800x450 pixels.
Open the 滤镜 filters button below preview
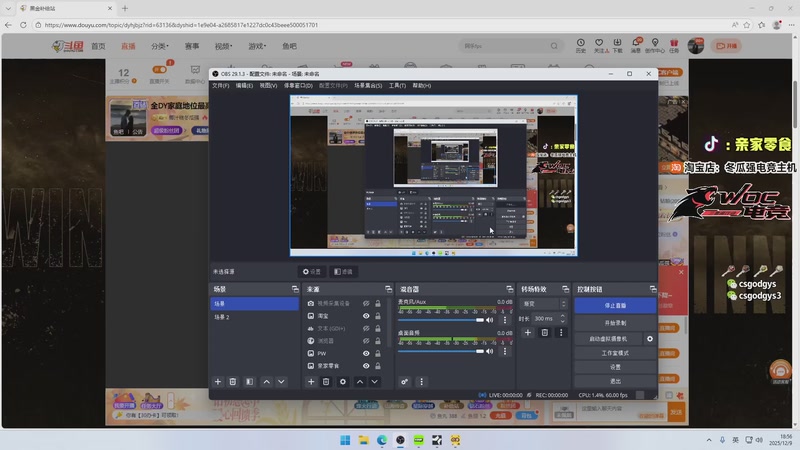(x=343, y=272)
